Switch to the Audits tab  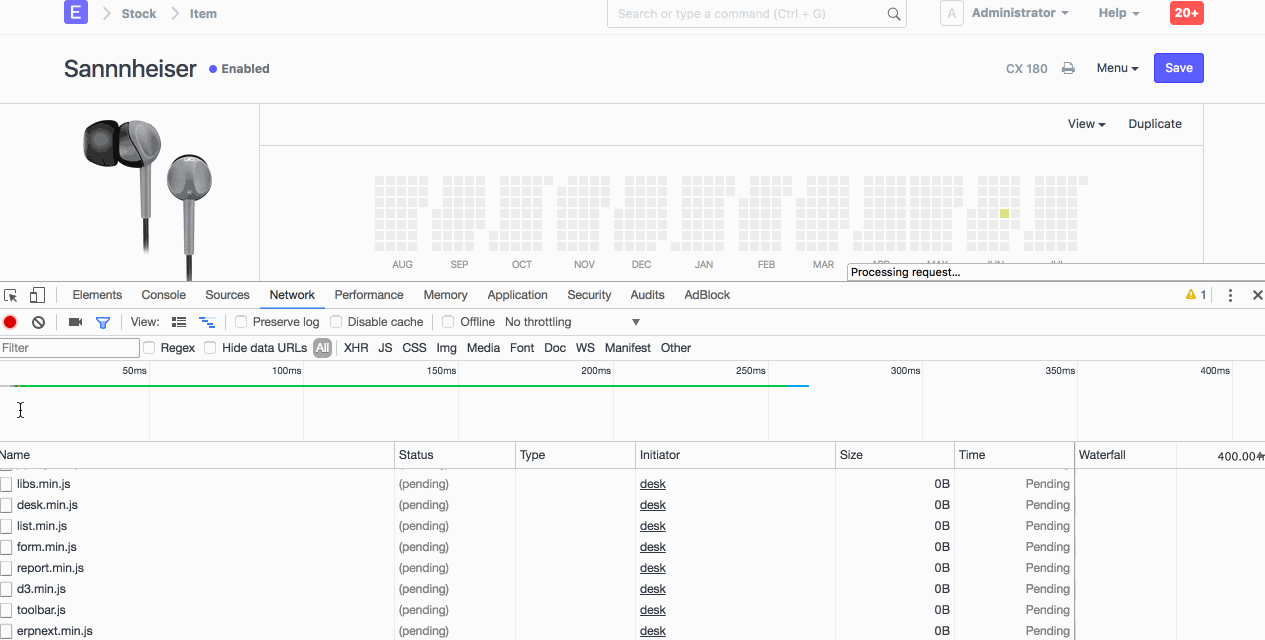(647, 295)
